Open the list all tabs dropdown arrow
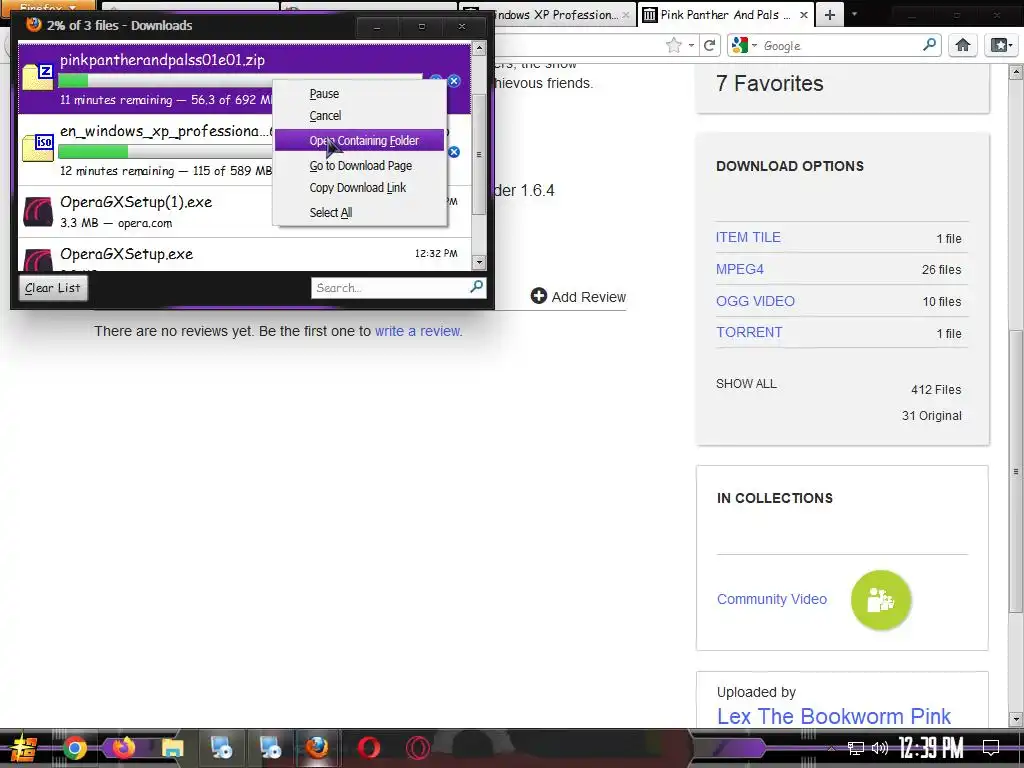 [854, 14]
